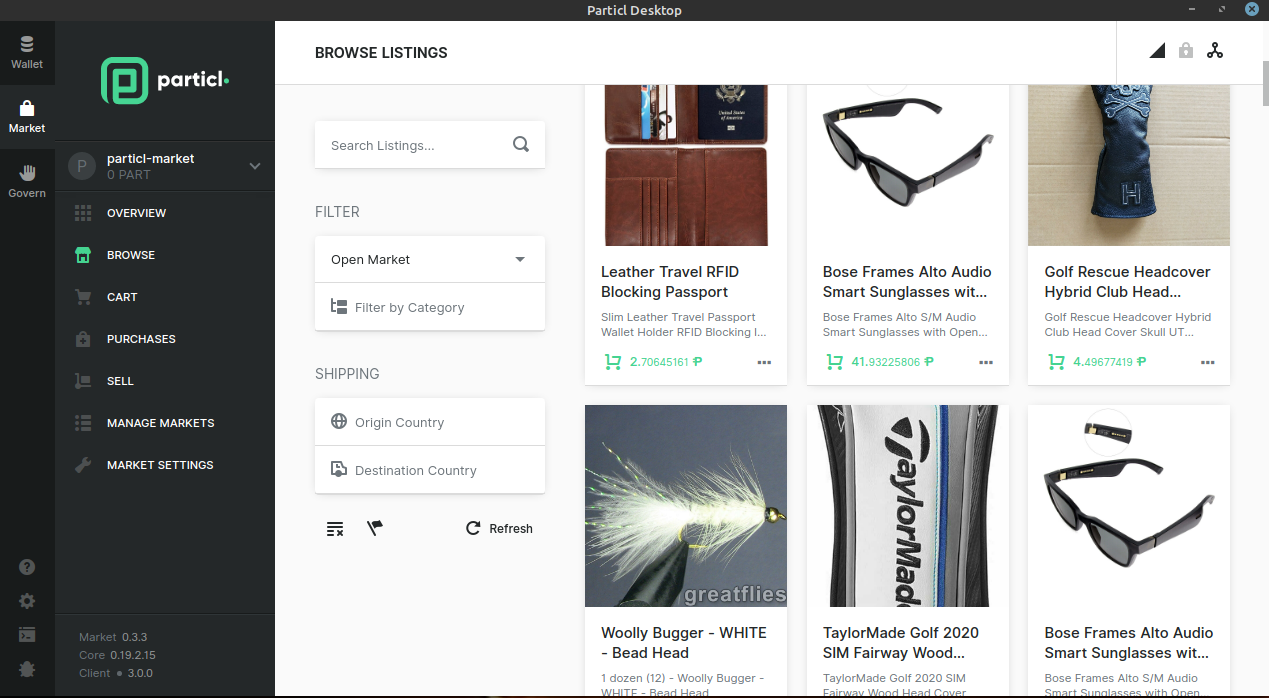Click the bug report icon
The width and height of the screenshot is (1269, 698).
[x=27, y=668]
